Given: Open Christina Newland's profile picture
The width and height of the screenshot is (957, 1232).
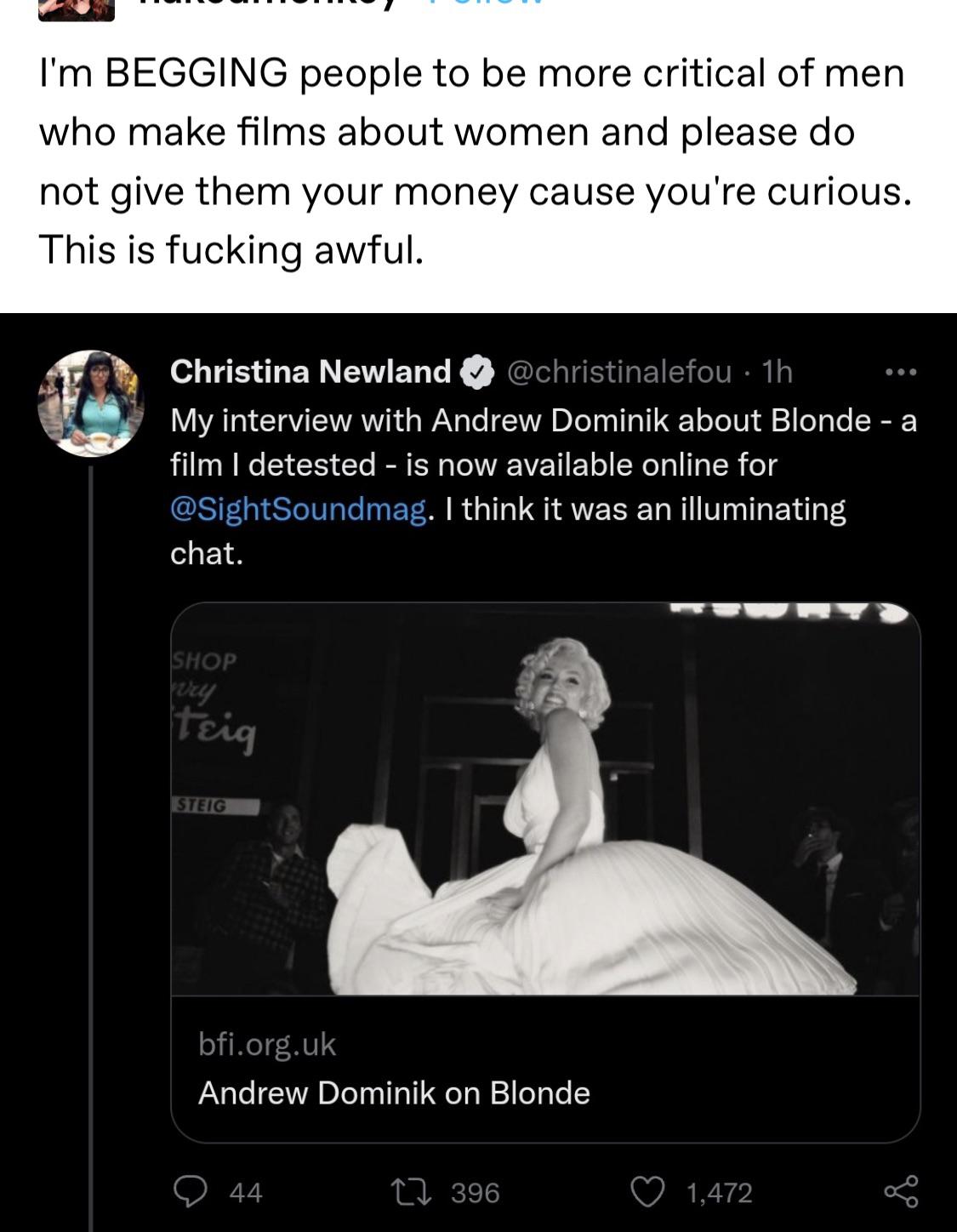Looking at the screenshot, I should pos(90,403).
